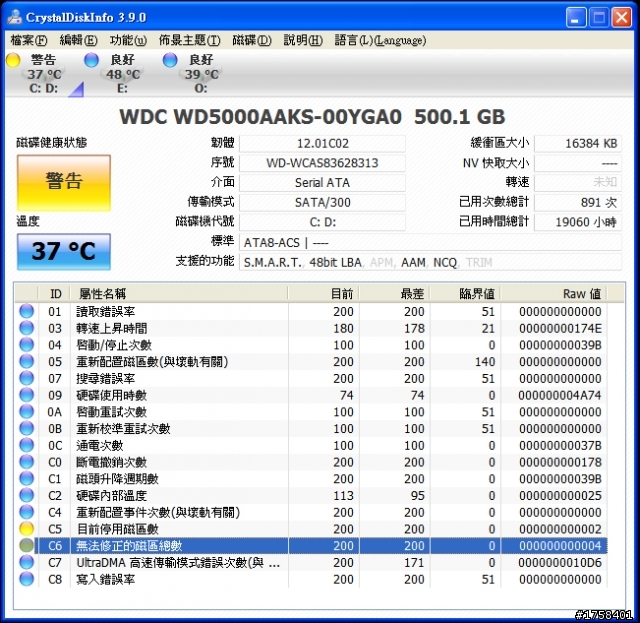Click status icon of 0B 重新校準重試次數 row

coord(27,428)
